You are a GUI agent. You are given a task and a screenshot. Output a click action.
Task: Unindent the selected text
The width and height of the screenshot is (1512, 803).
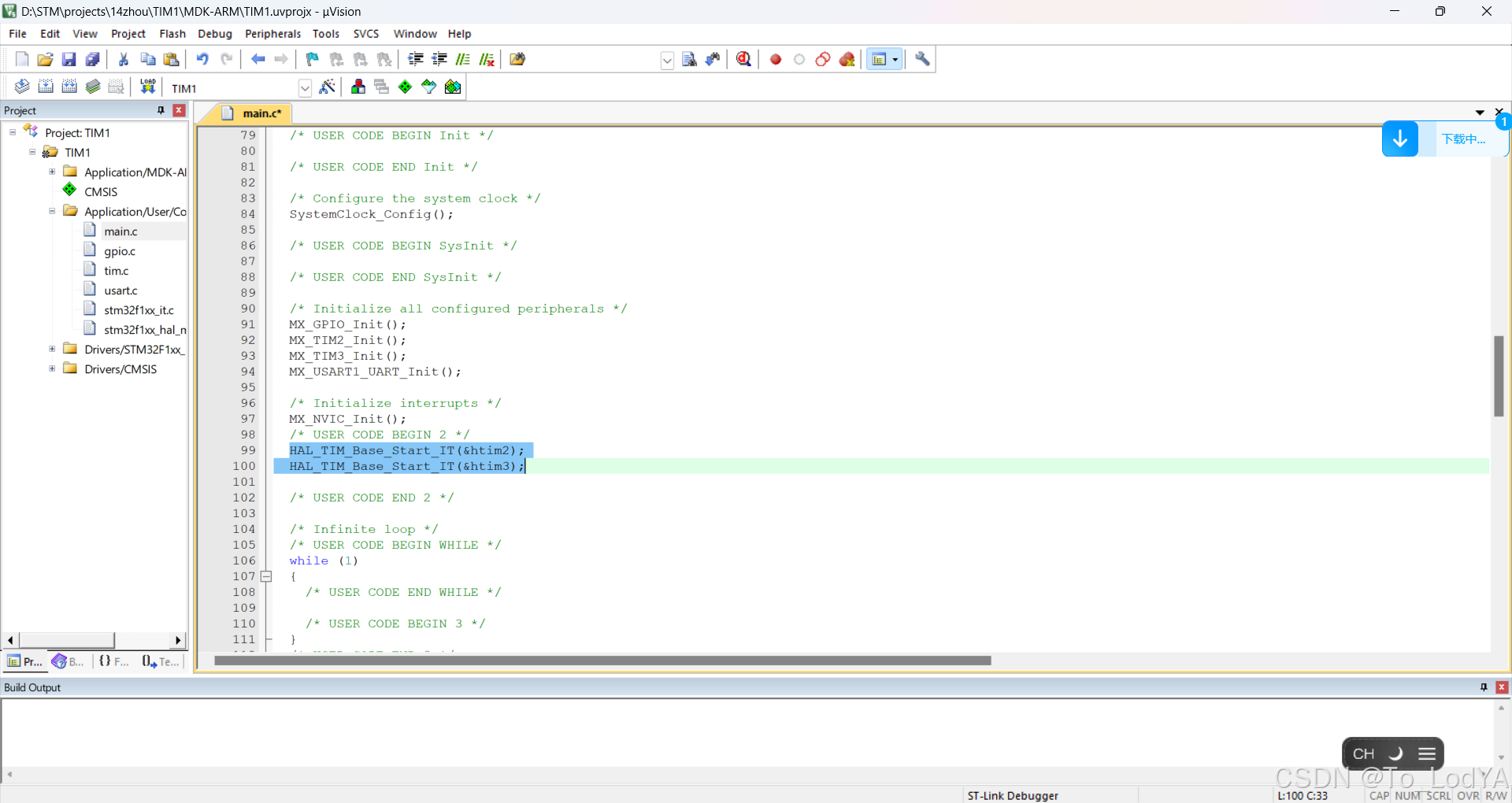439,59
